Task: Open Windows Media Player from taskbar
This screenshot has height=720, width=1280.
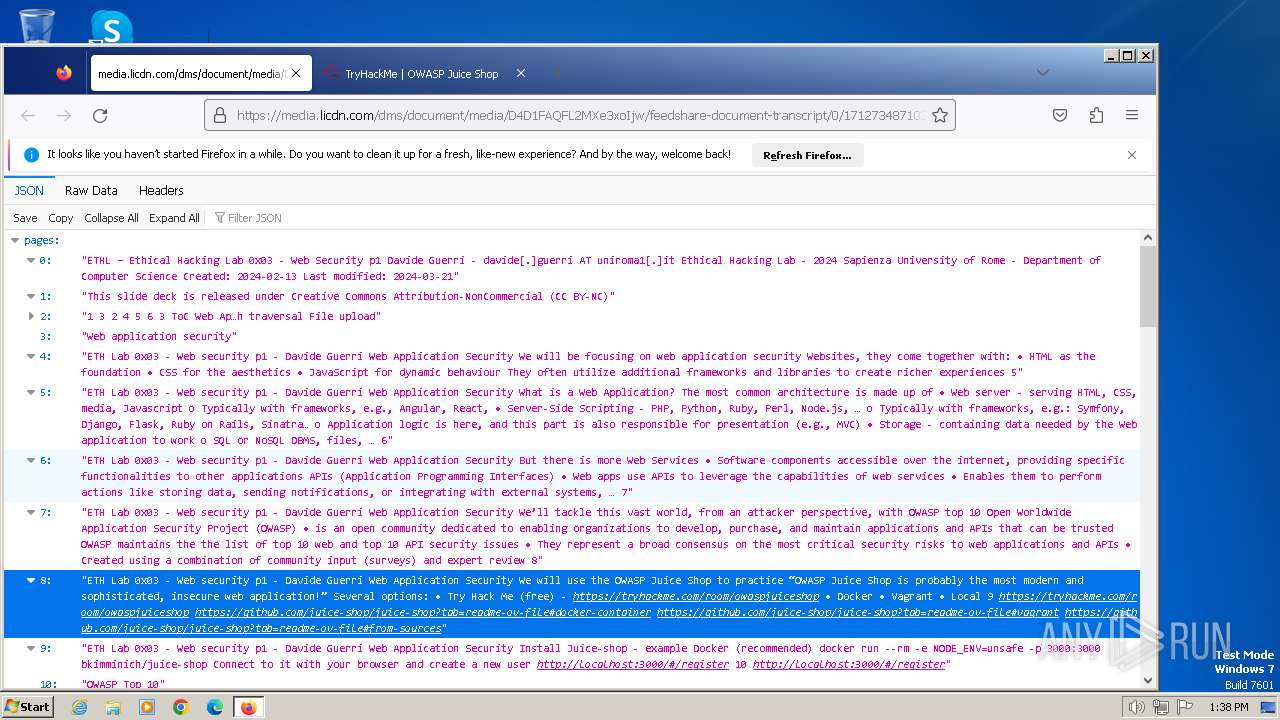Action: (147, 707)
